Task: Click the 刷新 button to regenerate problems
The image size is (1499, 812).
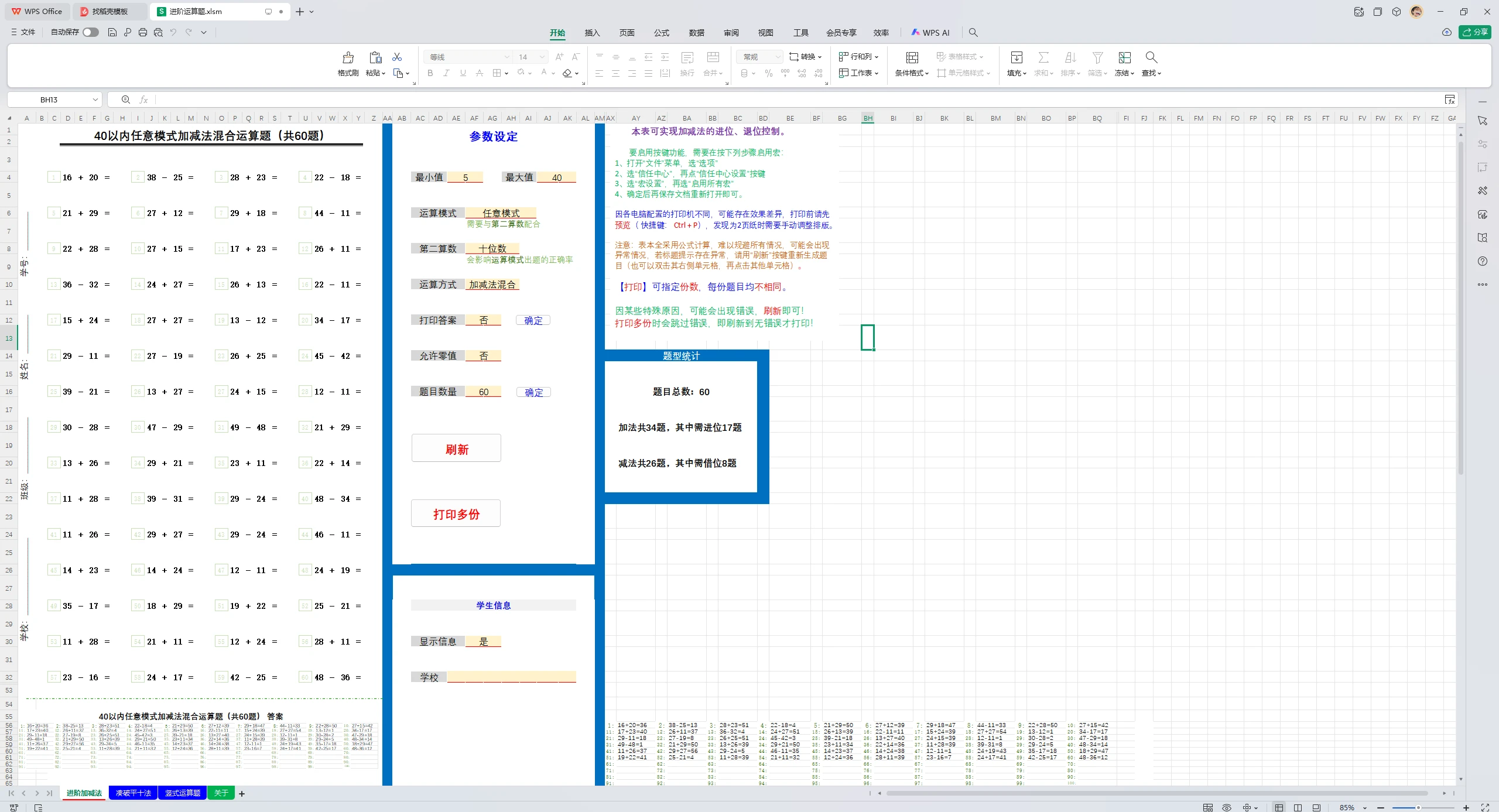Action: (x=456, y=448)
